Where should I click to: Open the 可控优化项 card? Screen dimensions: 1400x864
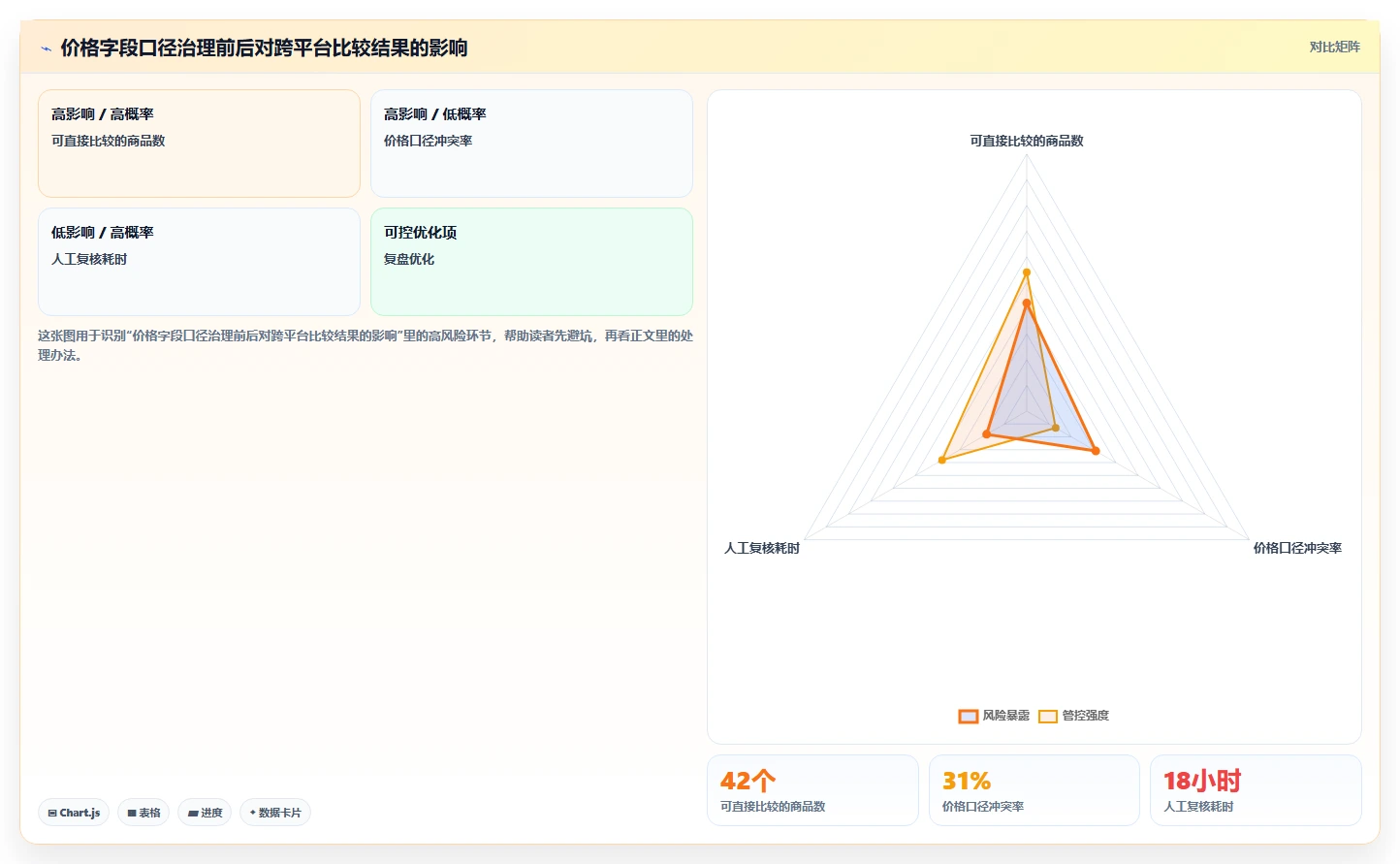[531, 262]
